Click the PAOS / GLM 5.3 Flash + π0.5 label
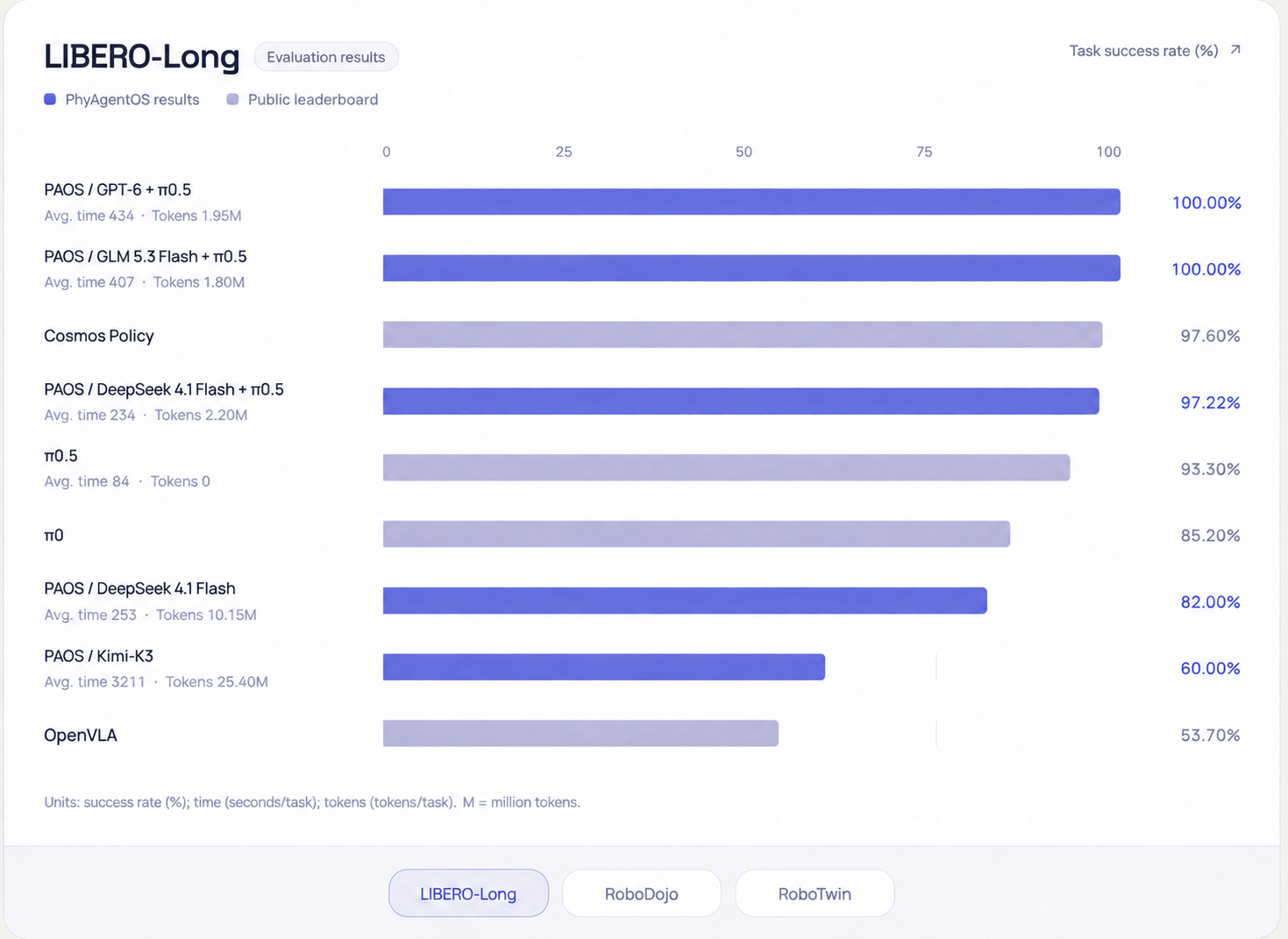The height and width of the screenshot is (939, 1288). coord(146,256)
